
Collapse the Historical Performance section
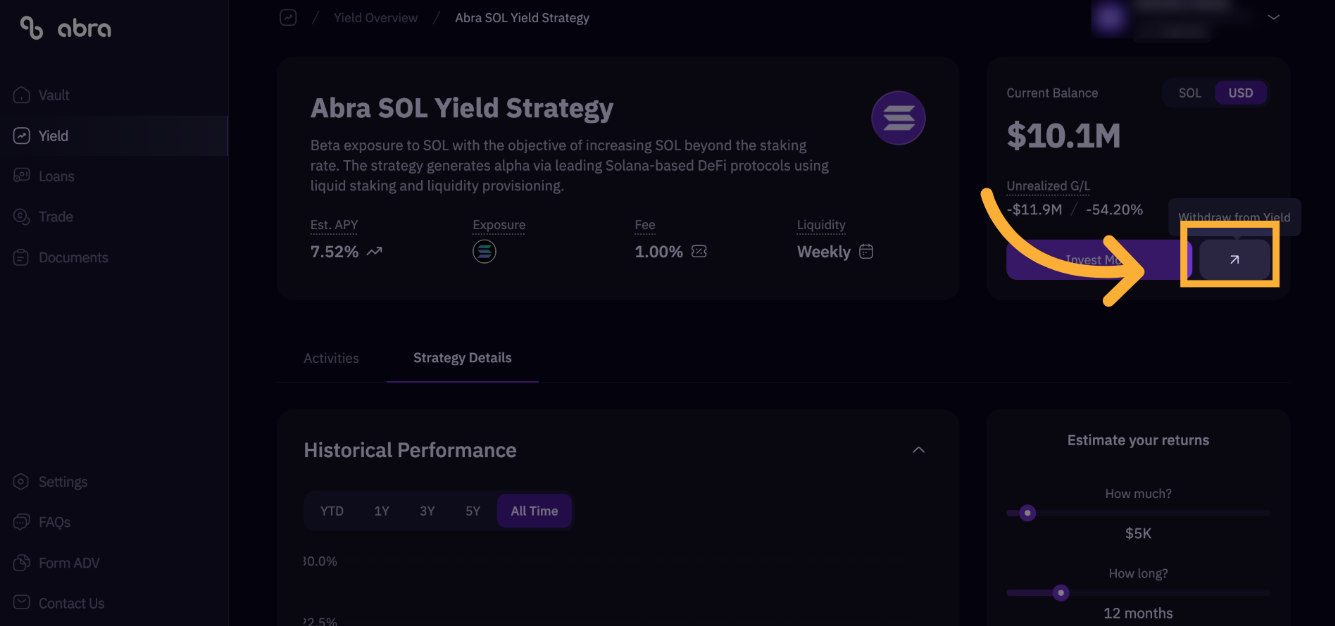click(918, 450)
